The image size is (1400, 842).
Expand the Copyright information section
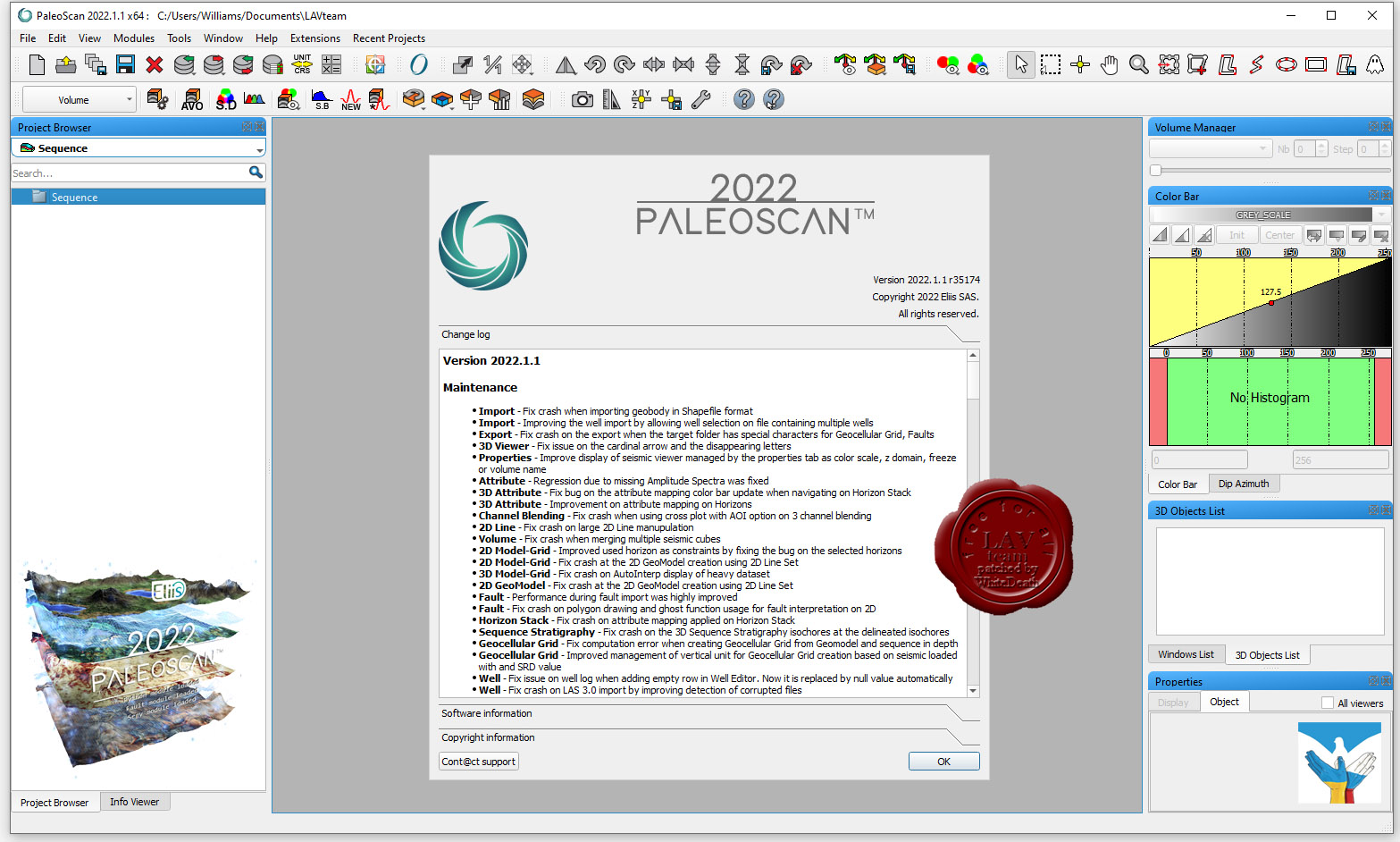coord(709,737)
